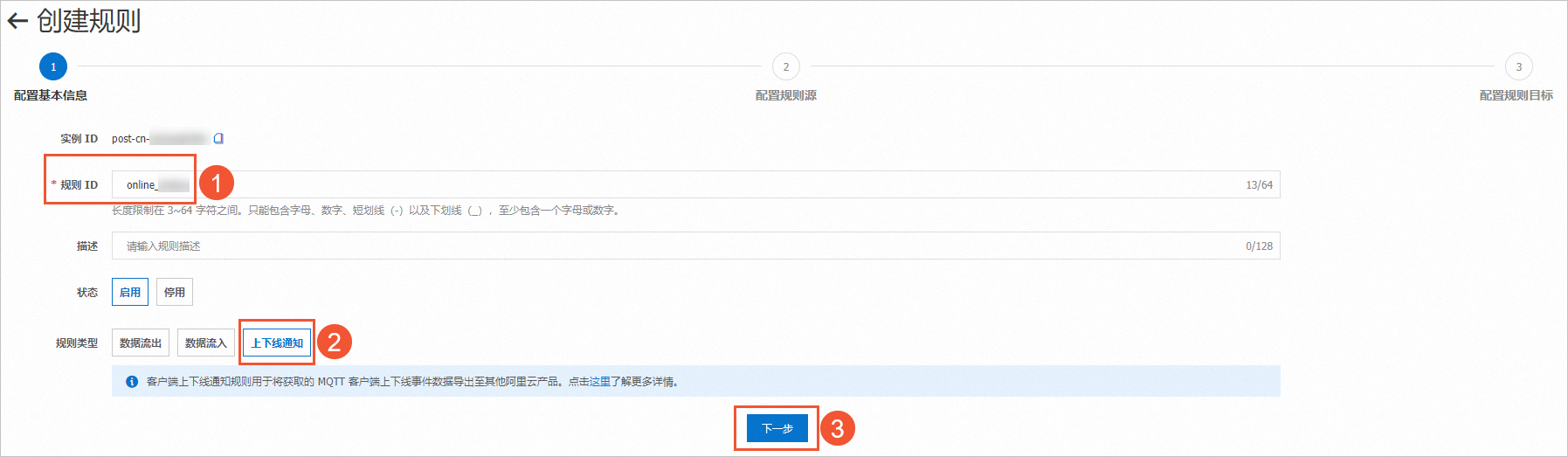This screenshot has height=457, width=1568.
Task: Click the 实例 ID label
Action: (79, 138)
